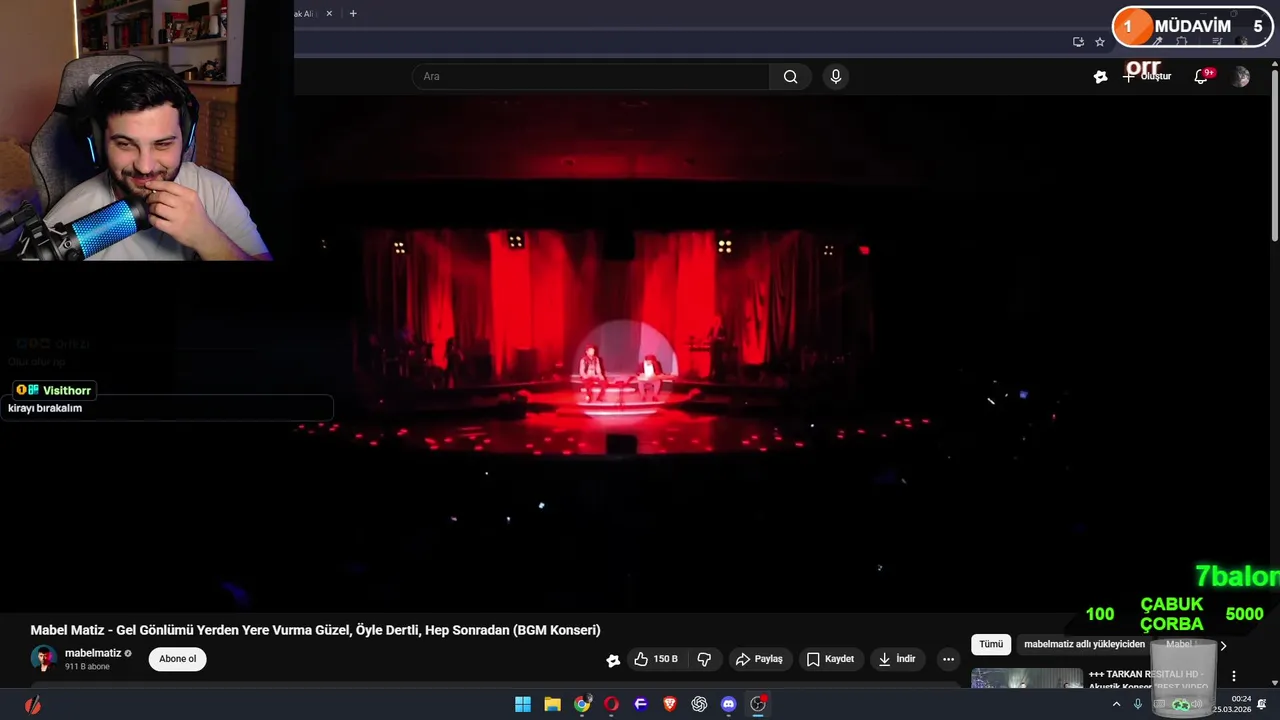The width and height of the screenshot is (1280, 720).
Task: Open options menu for the TARKAN video
Action: pyautogui.click(x=1234, y=676)
